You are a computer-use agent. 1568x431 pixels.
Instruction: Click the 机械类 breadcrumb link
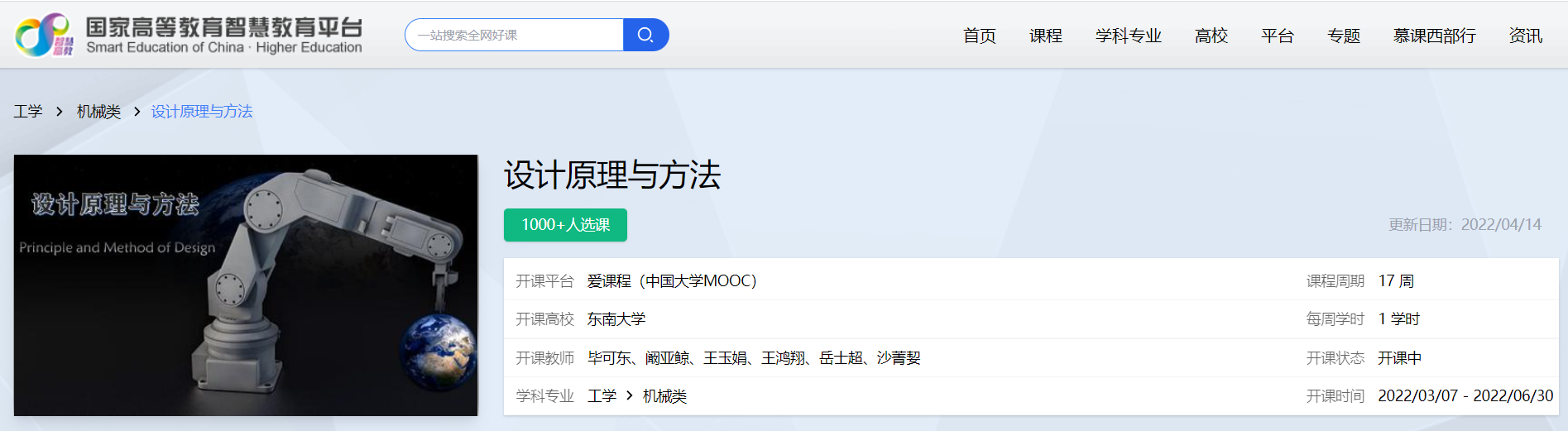click(x=98, y=112)
